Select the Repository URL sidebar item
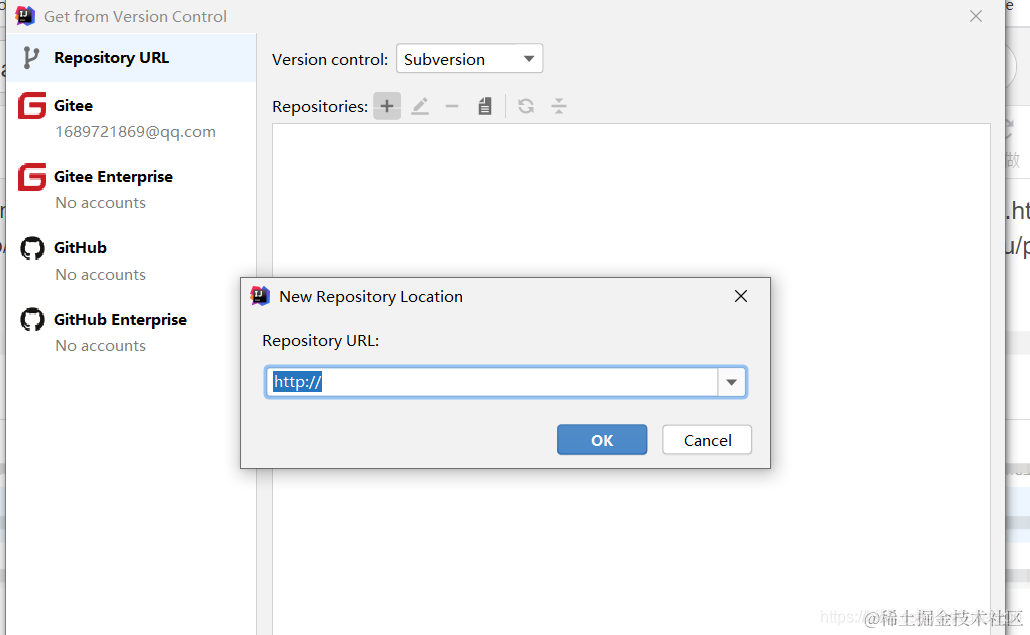The width and height of the screenshot is (1030, 635). pos(131,58)
